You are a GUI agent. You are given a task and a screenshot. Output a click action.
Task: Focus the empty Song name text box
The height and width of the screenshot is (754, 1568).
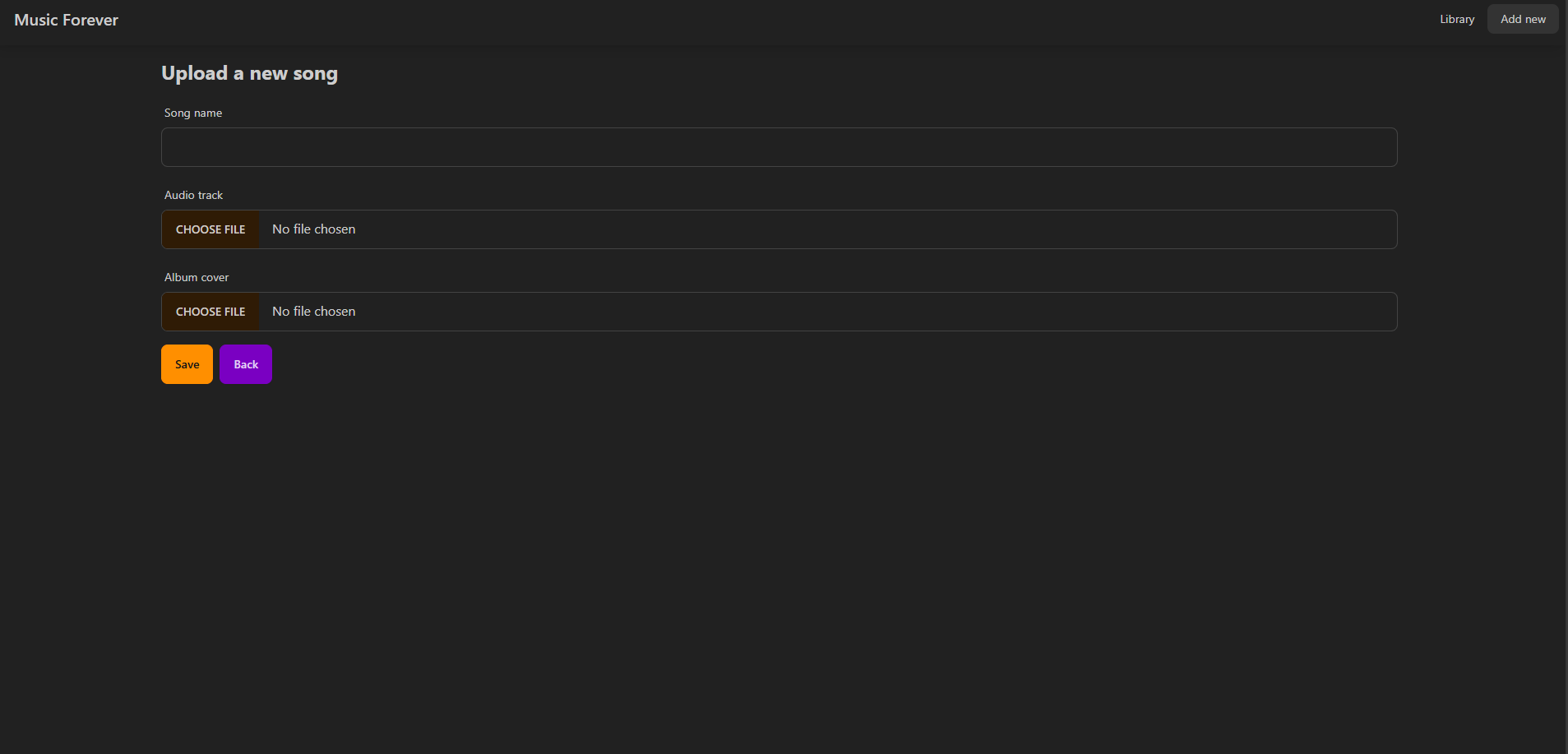click(778, 147)
